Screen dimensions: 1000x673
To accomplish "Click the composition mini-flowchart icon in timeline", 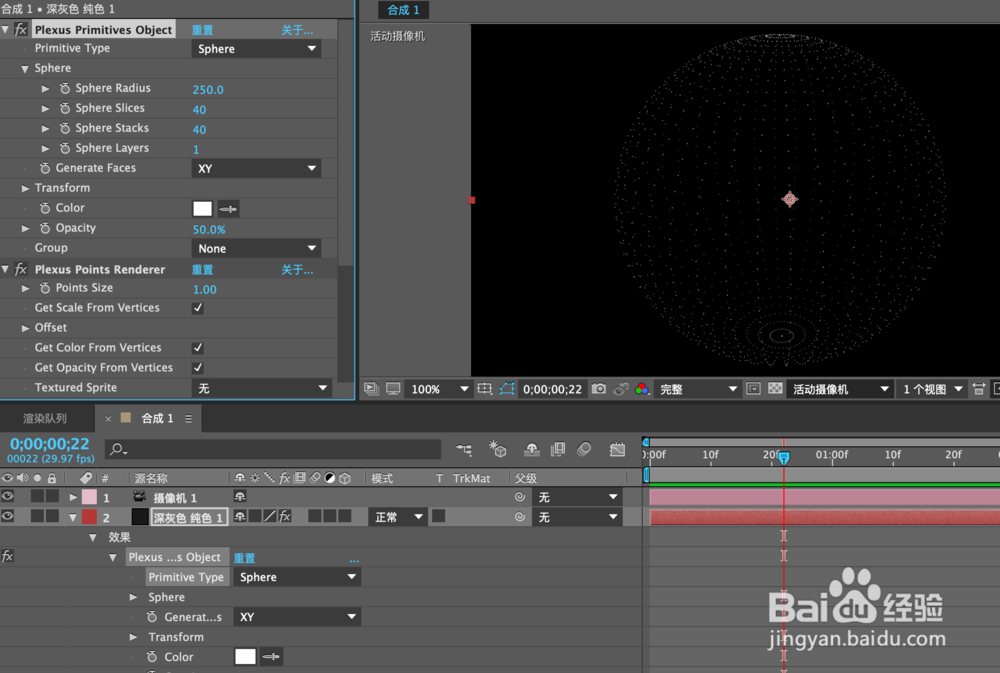I will point(464,450).
